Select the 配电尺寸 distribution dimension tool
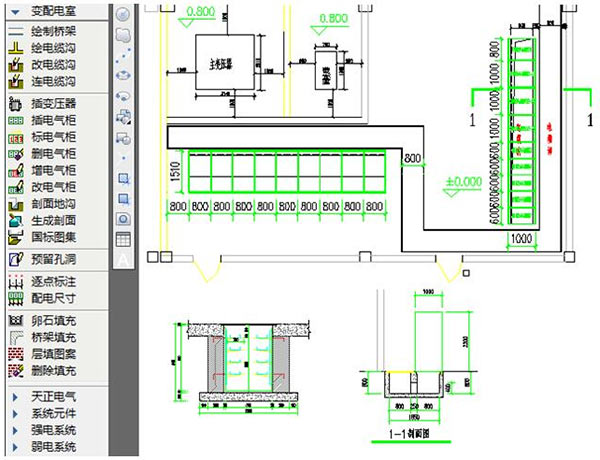600x460 pixels. point(42,298)
